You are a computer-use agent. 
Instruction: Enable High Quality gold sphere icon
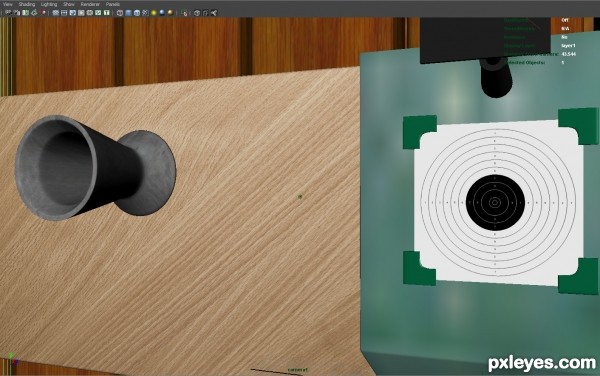[x=170, y=13]
